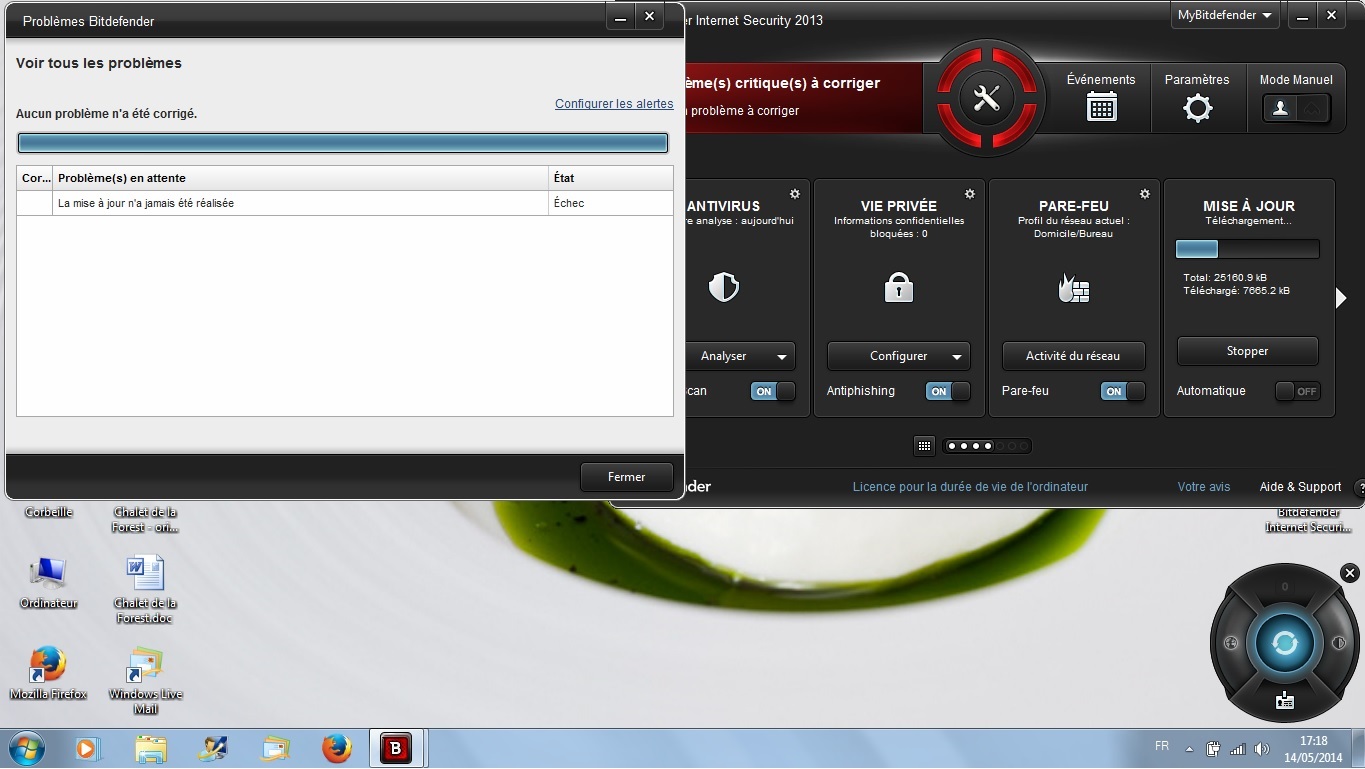Click the widget's top counter showing 0
The image size is (1365, 769).
click(1285, 587)
